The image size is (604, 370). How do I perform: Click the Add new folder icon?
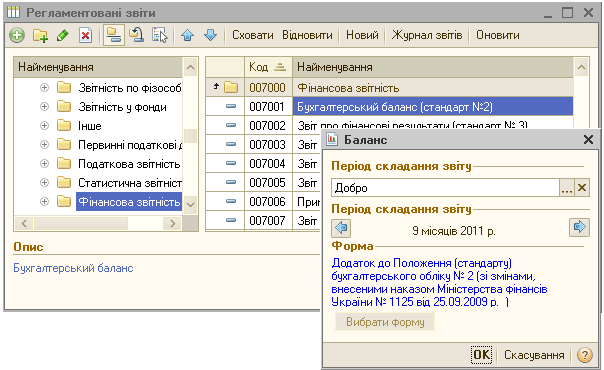(x=40, y=35)
